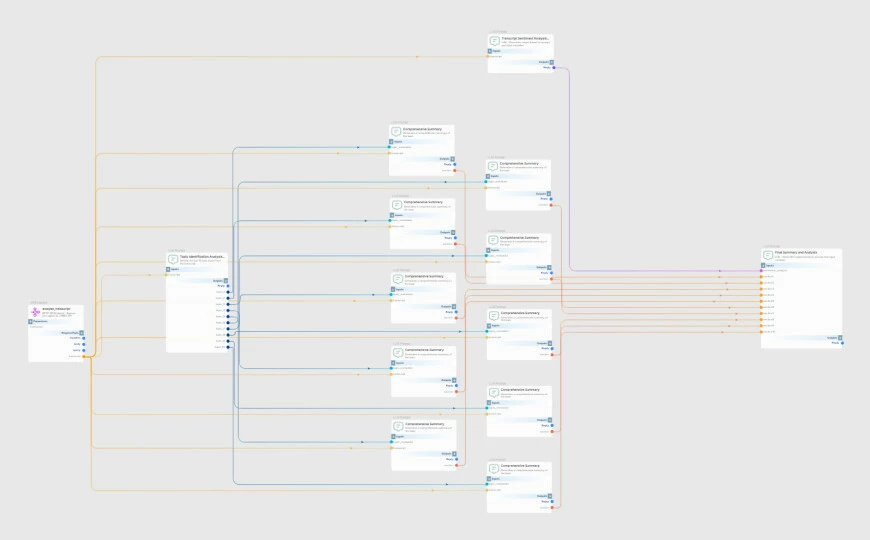Click Reply output port of Final Summary and Analysis
This screenshot has height=540, width=870.
(x=842, y=343)
